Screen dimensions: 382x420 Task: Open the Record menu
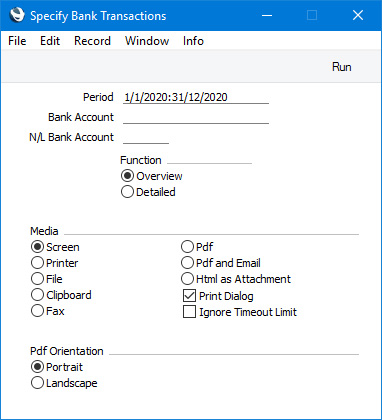pos(92,41)
